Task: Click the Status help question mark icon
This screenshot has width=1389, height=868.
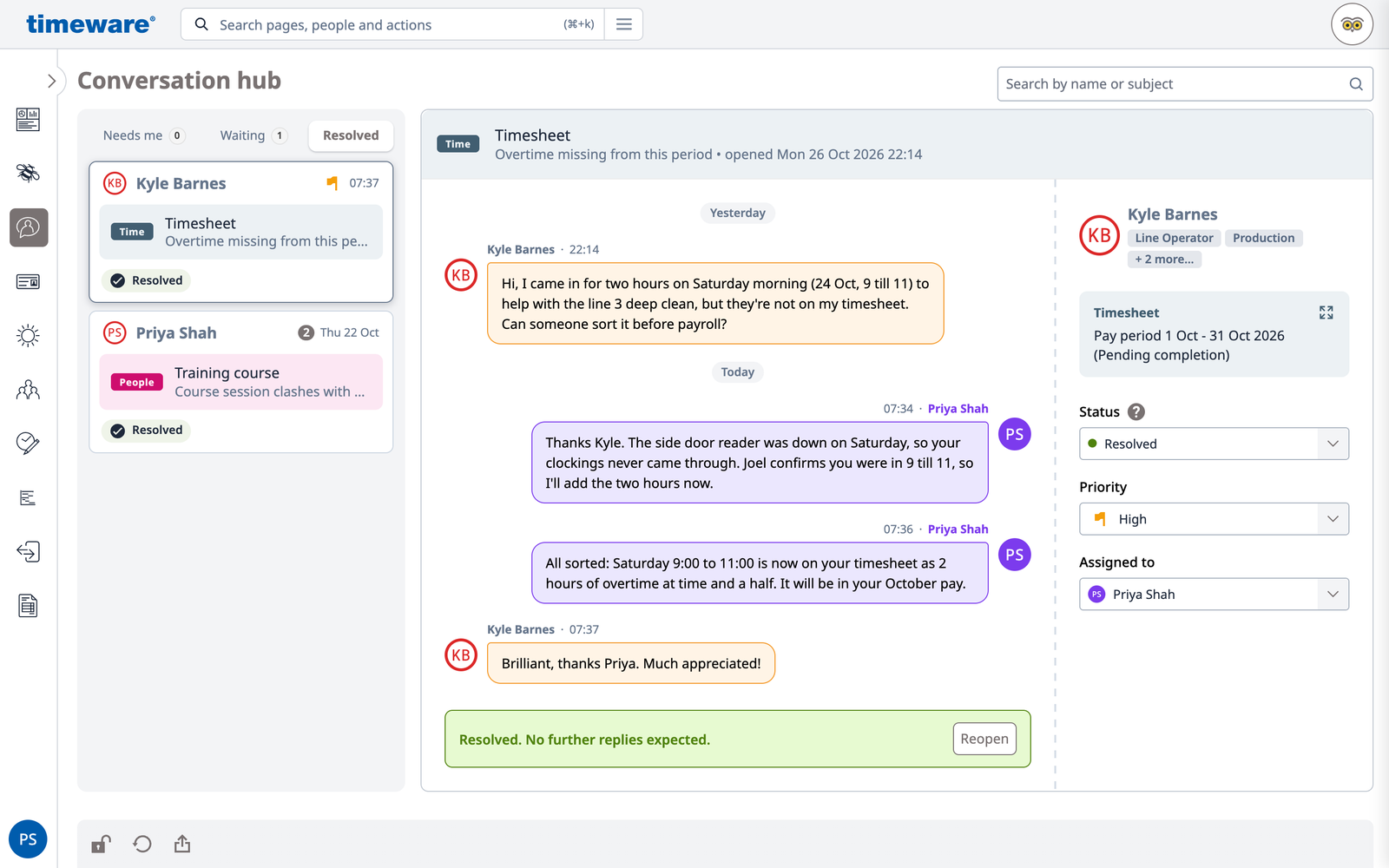Action: click(1136, 412)
